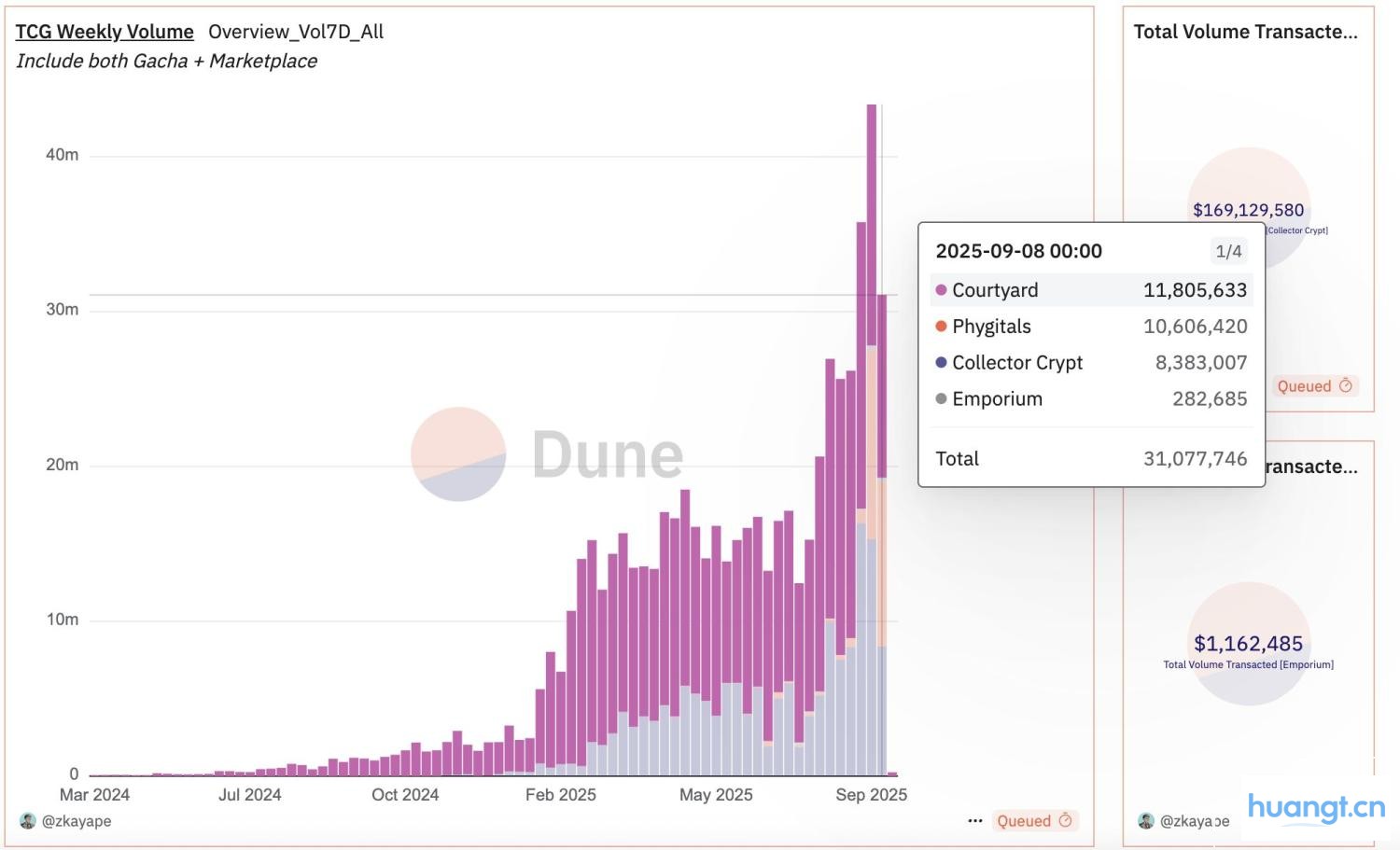The height and width of the screenshot is (850, 1400).
Task: Open the @zkayape author link under the main chart
Action: (77, 821)
